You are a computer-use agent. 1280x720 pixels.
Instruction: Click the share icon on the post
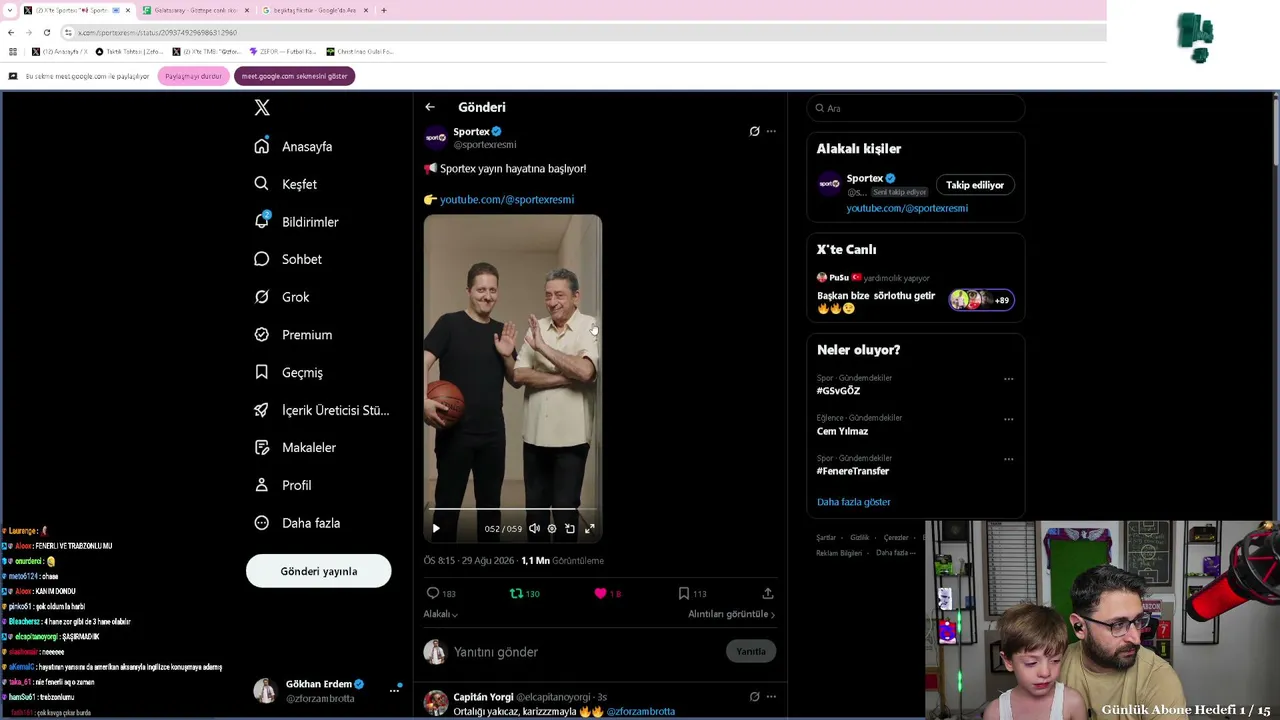click(x=768, y=593)
